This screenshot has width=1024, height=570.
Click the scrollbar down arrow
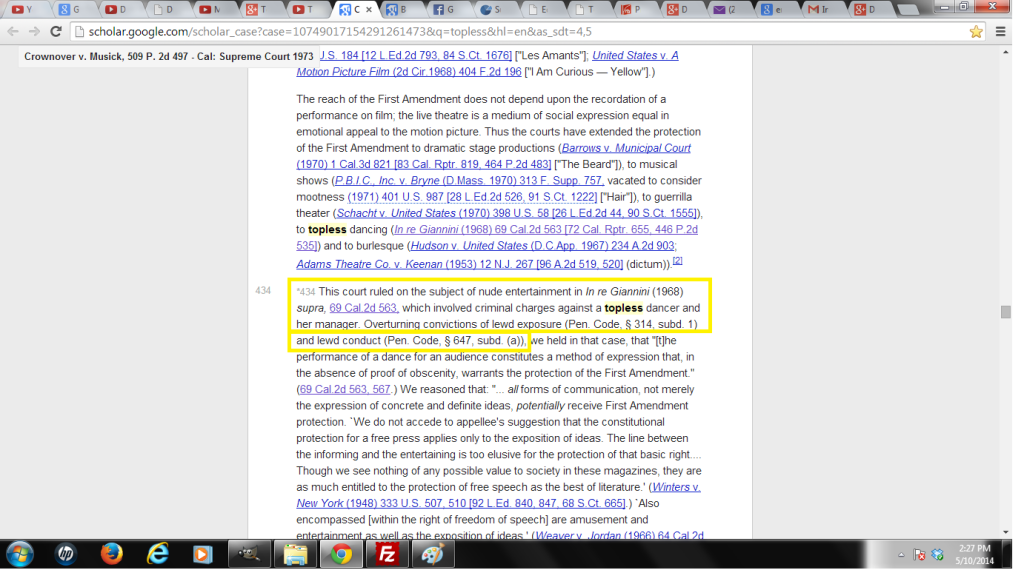(1005, 532)
